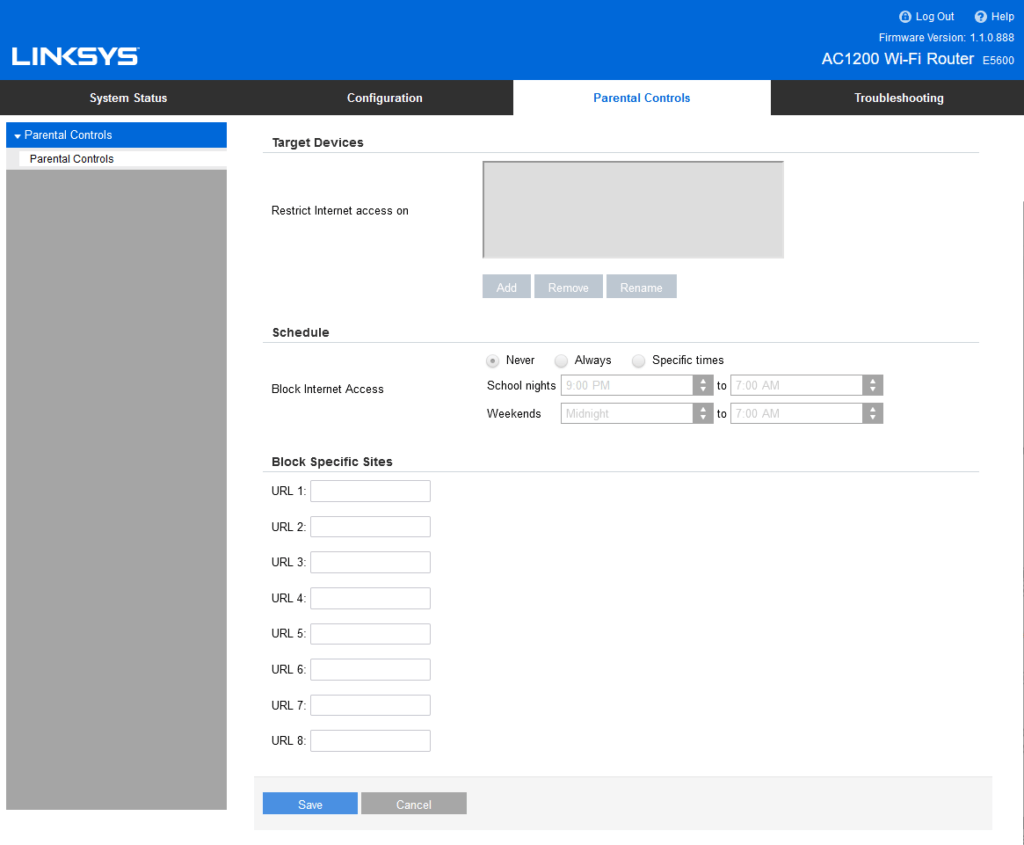This screenshot has width=1024, height=845.
Task: Click the School nights label
Action: point(521,386)
